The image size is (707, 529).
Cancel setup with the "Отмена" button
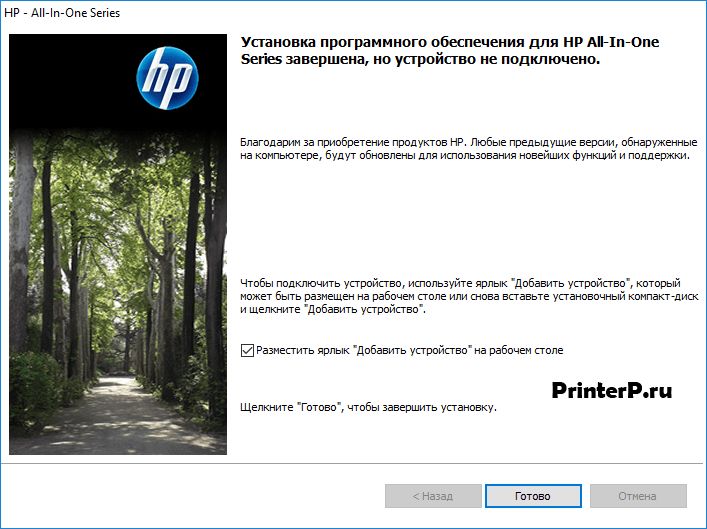[x=637, y=496]
